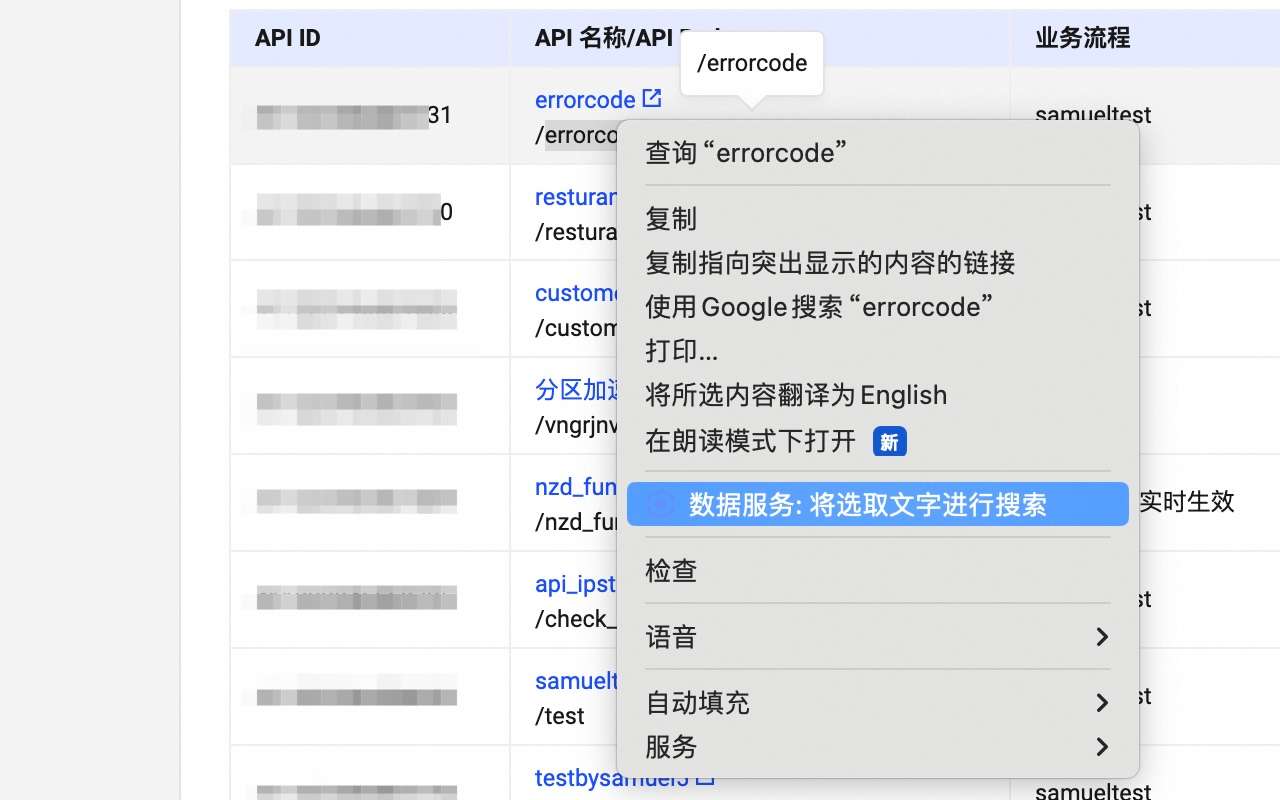Click the /vngrjnv API path text
This screenshot has height=800, width=1280.
coord(578,425)
